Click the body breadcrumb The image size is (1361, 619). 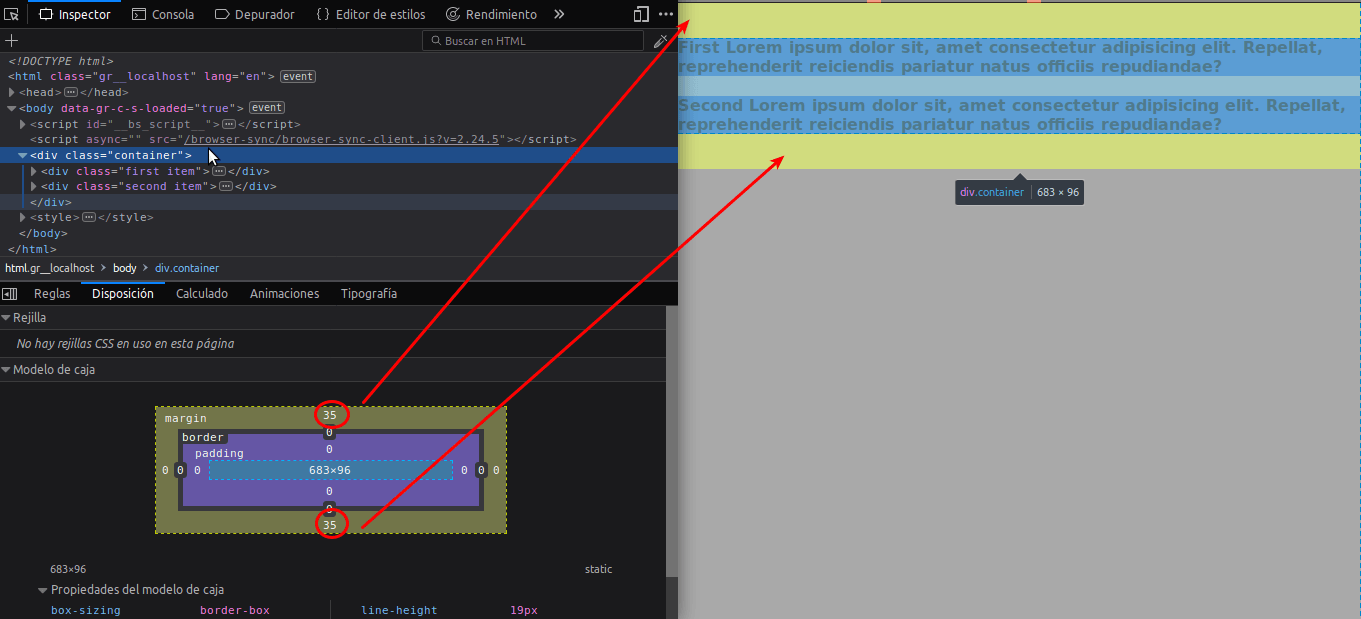(x=124, y=268)
